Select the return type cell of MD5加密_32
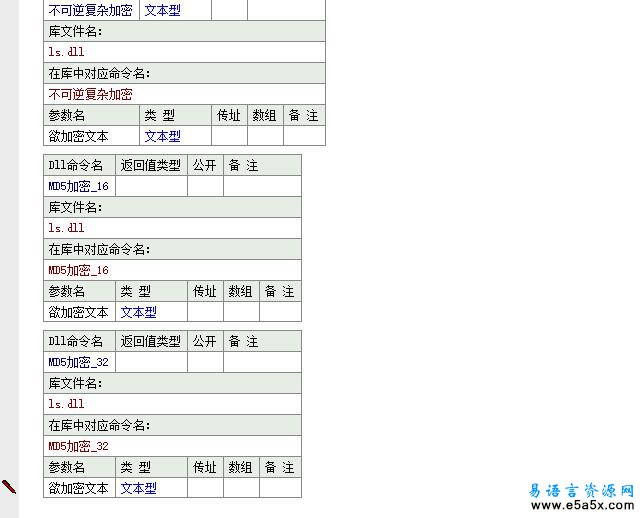The height and width of the screenshot is (518, 643). point(151,363)
